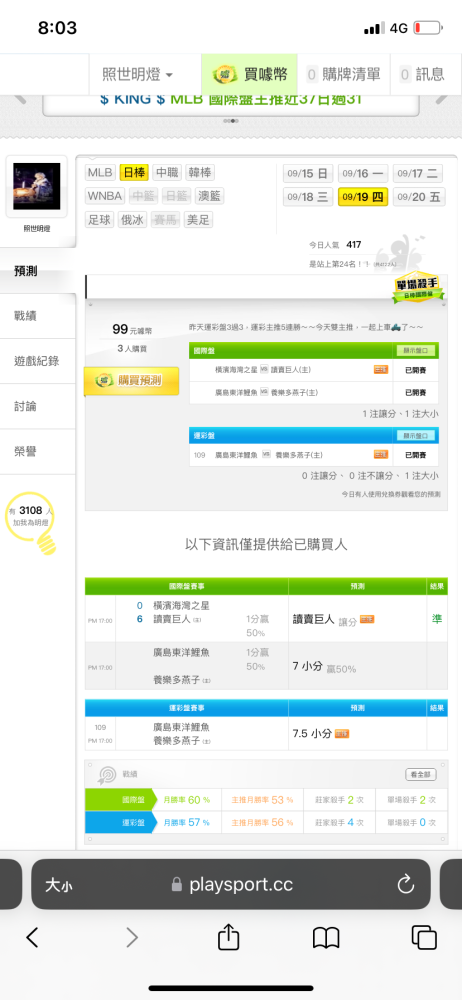
Task: Open the 榮譽 sidebar tab
Action: click(38, 452)
